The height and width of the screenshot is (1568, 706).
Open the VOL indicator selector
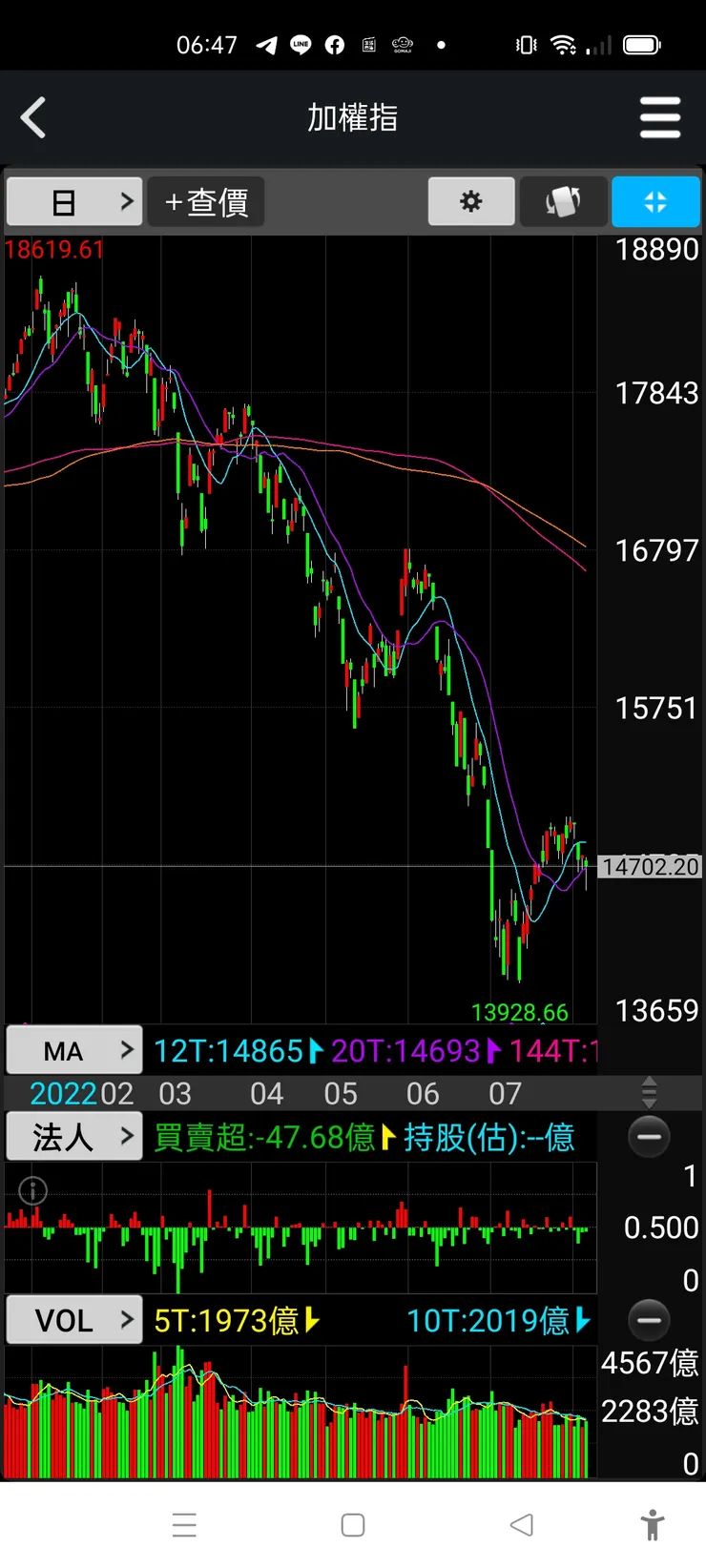pos(74,1320)
